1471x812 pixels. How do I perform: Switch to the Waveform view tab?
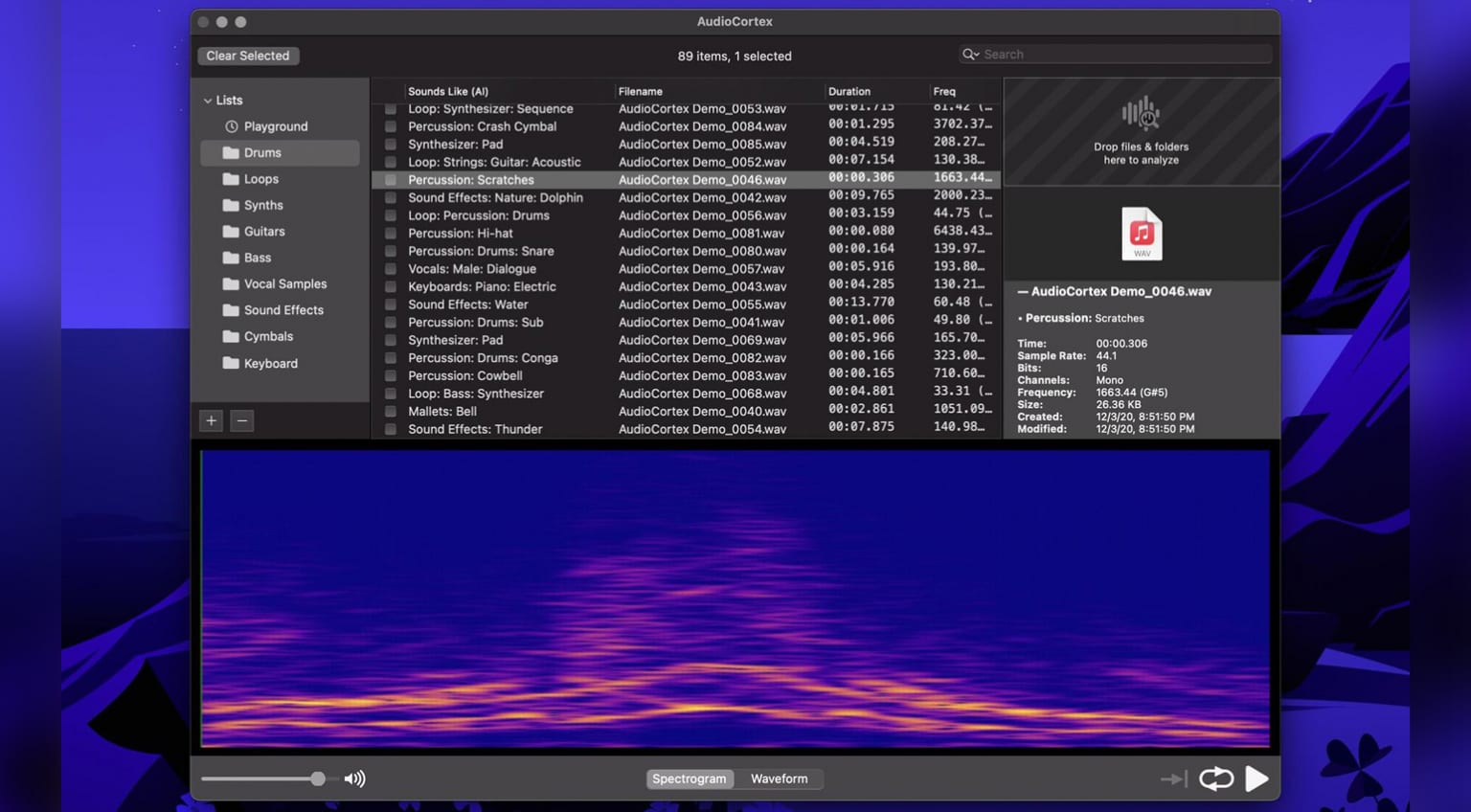[x=779, y=778]
